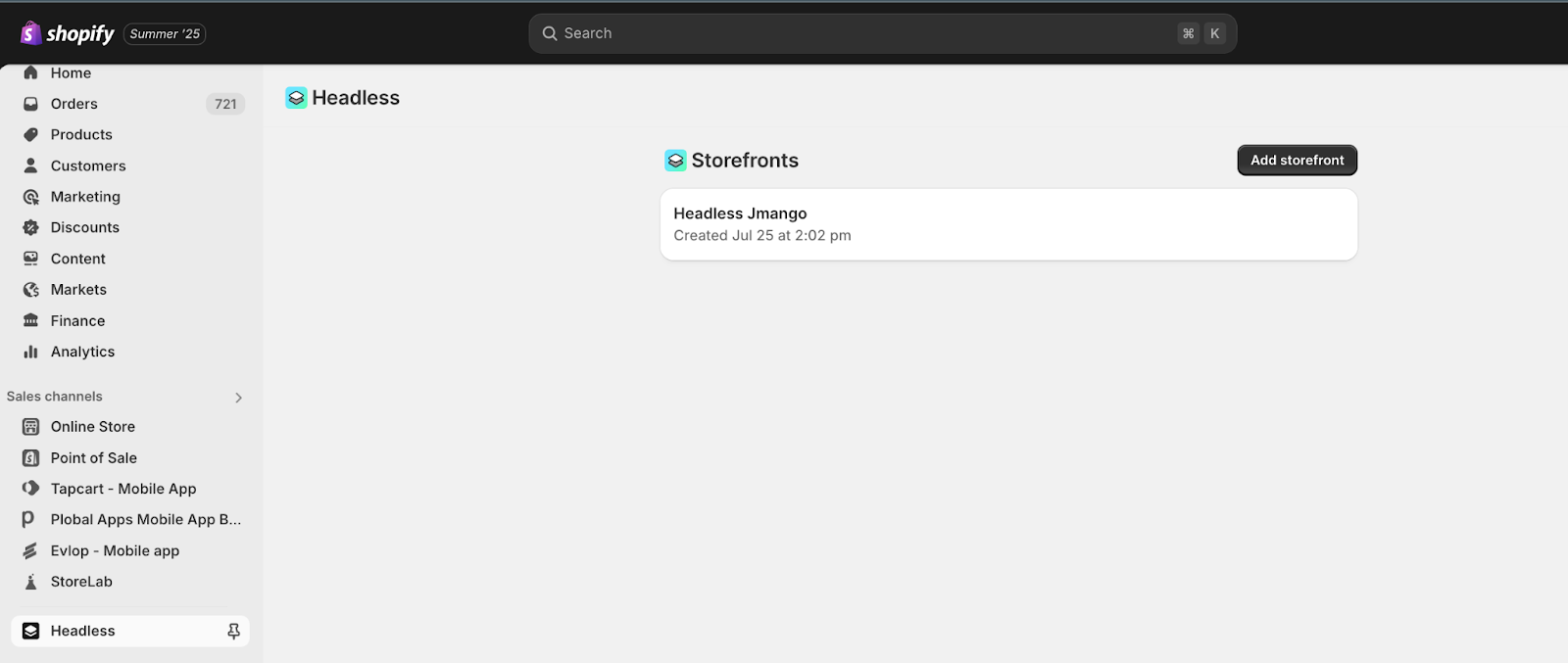Image resolution: width=1568 pixels, height=663 pixels.
Task: Click the Summer '25 edition badge
Action: (165, 34)
